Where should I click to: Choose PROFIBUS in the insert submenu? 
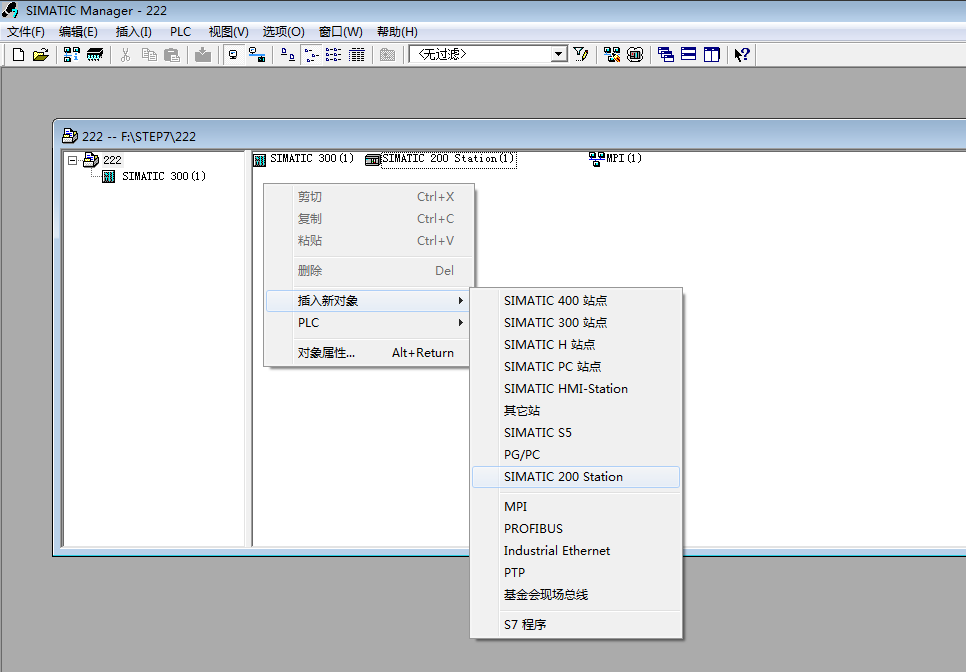(533, 529)
